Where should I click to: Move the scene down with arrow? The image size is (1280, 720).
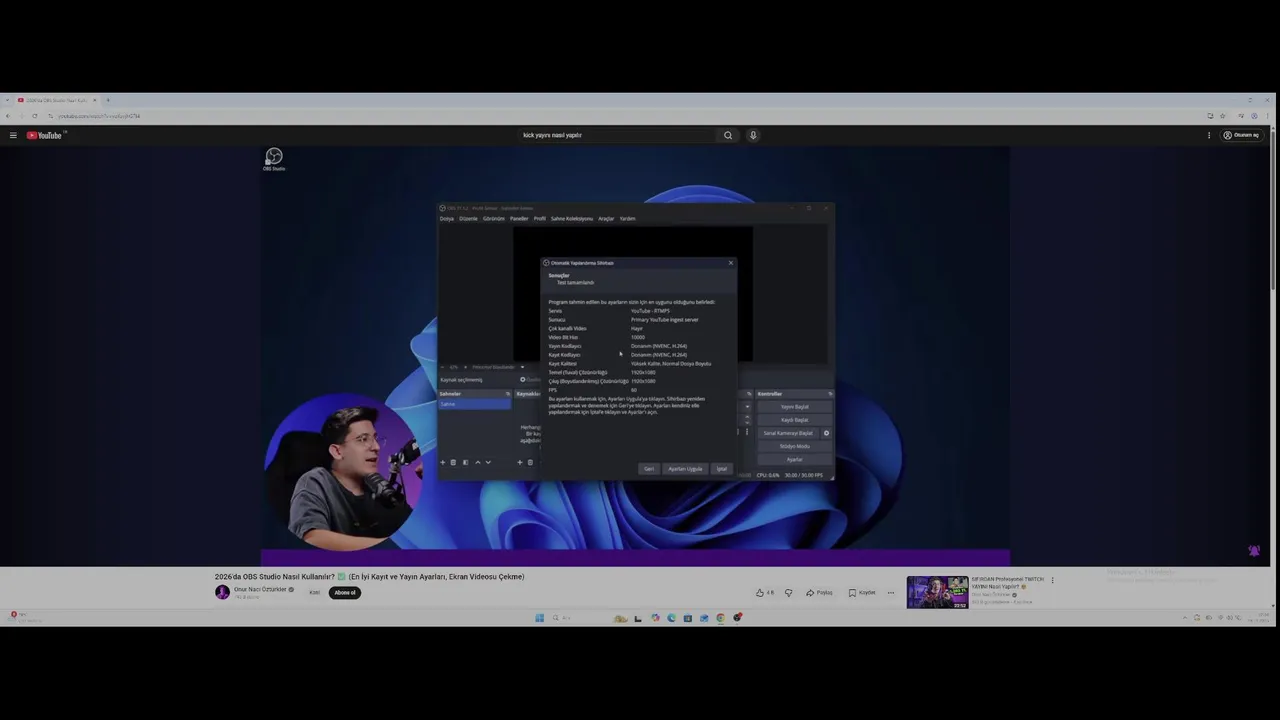pos(488,462)
